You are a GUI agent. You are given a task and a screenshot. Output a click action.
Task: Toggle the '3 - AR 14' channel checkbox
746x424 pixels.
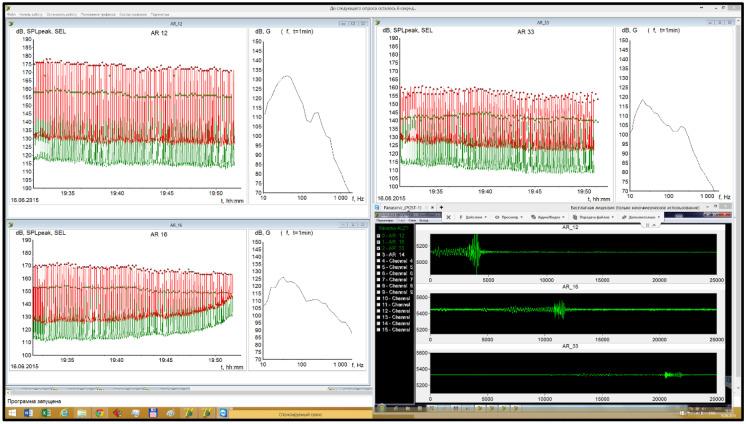(x=378, y=255)
